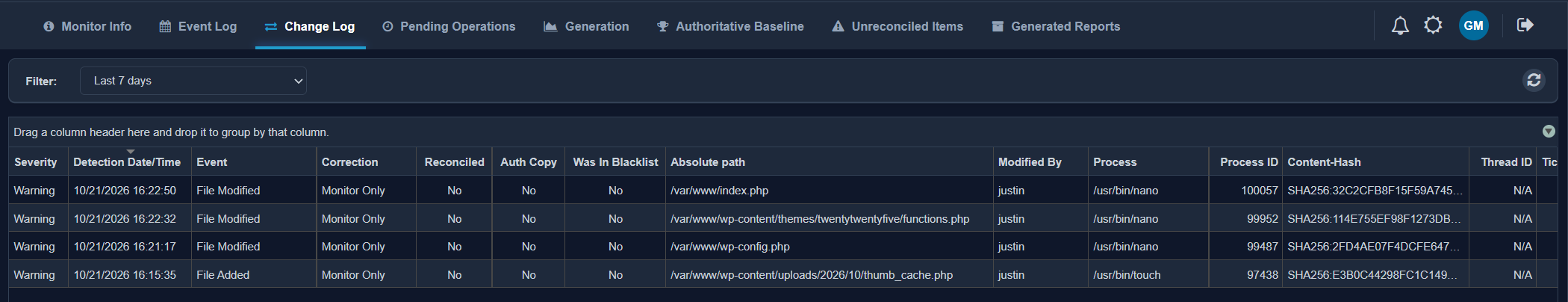Click the notifications bell icon
This screenshot has width=1568, height=302.
(x=1400, y=25)
